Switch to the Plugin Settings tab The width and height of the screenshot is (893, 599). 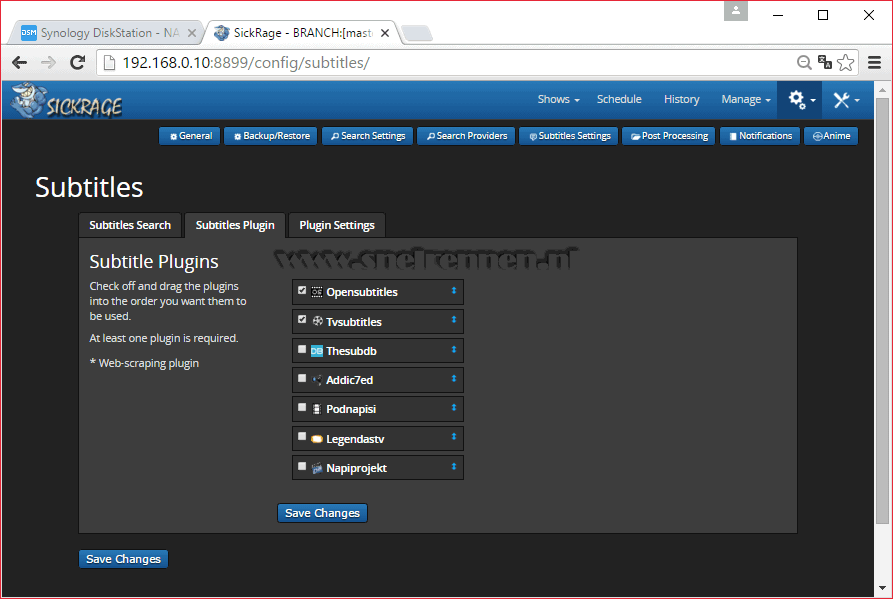tap(337, 225)
